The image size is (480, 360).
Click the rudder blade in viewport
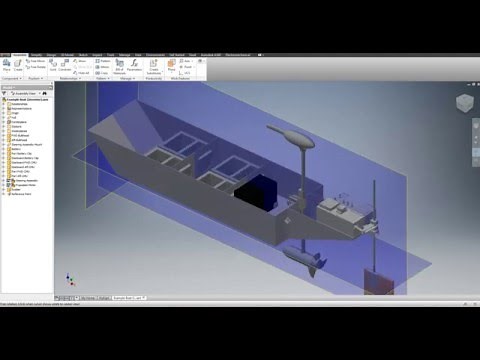pos(379,282)
